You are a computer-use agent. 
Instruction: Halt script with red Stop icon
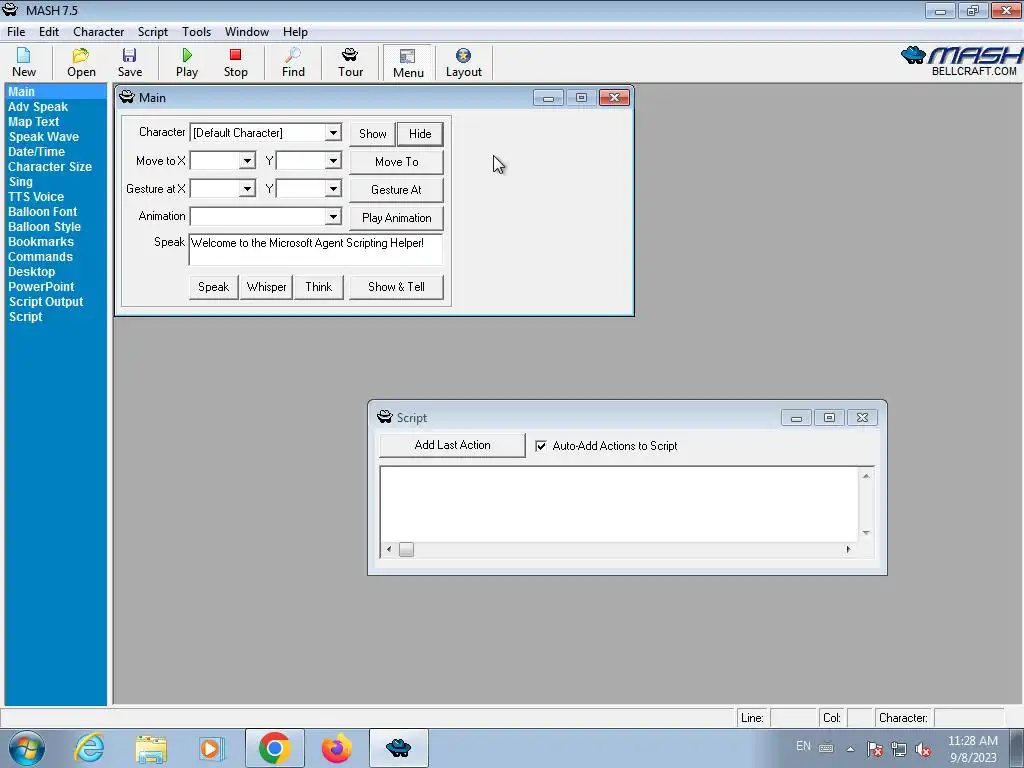pos(236,63)
